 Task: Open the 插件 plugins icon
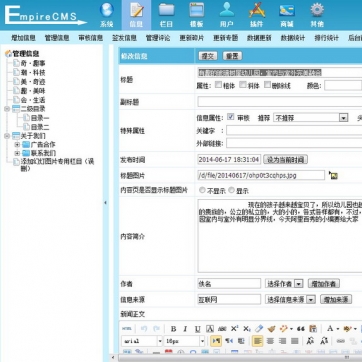point(257,14)
